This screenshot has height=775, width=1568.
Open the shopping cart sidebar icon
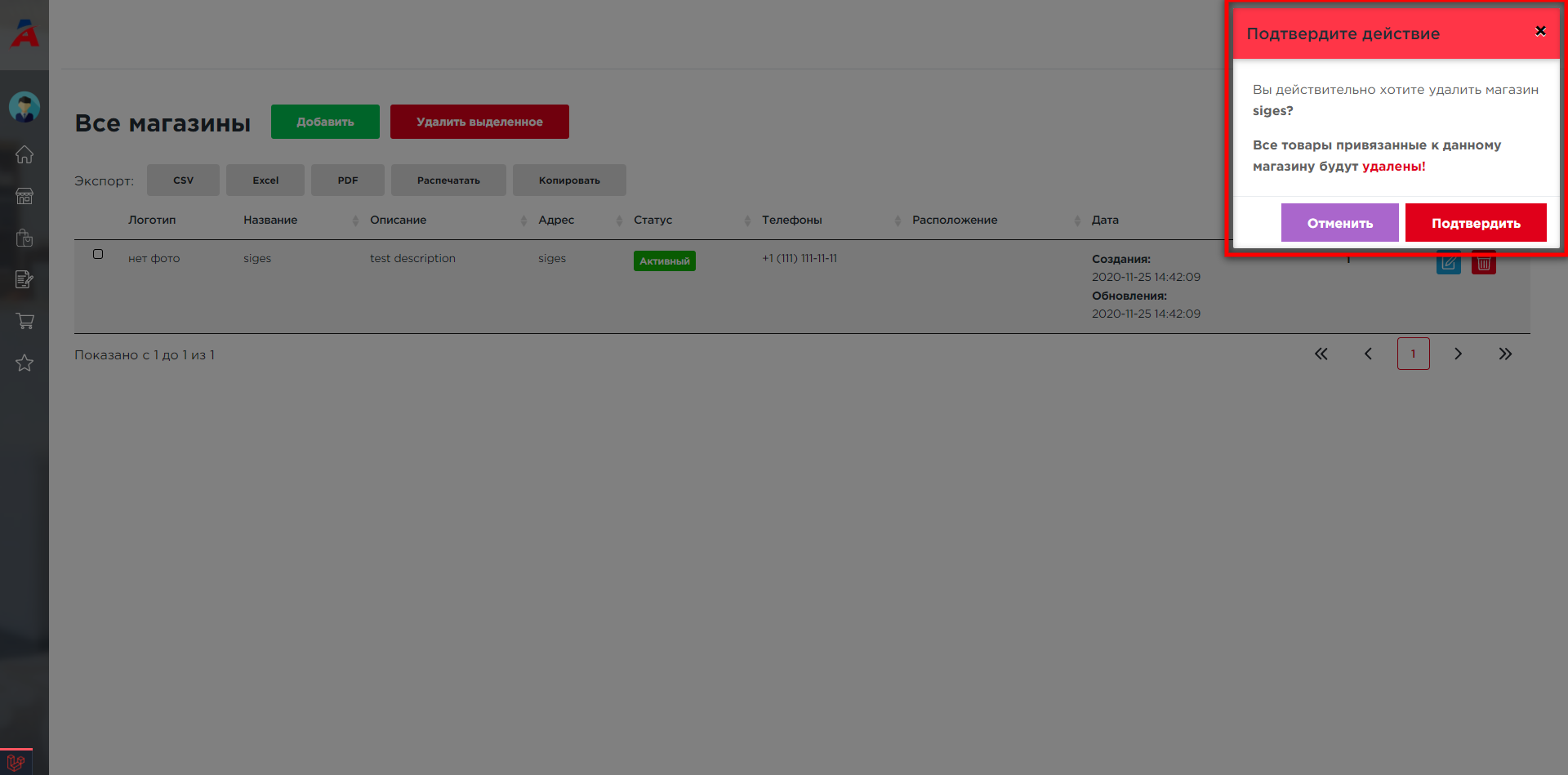pyautogui.click(x=24, y=321)
